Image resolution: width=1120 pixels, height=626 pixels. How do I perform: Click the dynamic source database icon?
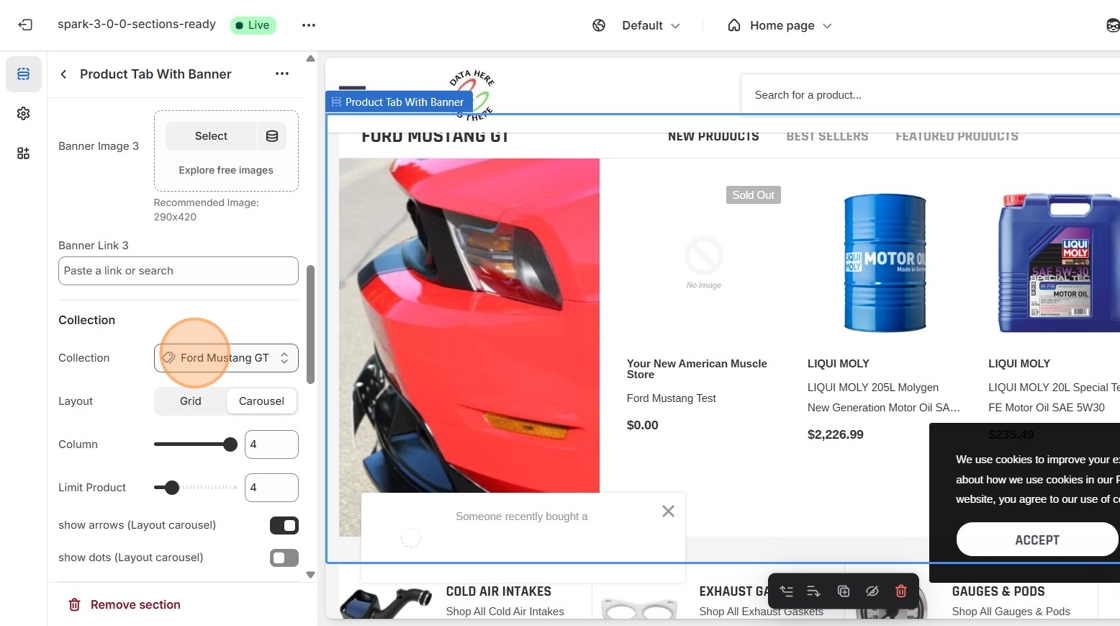click(271, 136)
